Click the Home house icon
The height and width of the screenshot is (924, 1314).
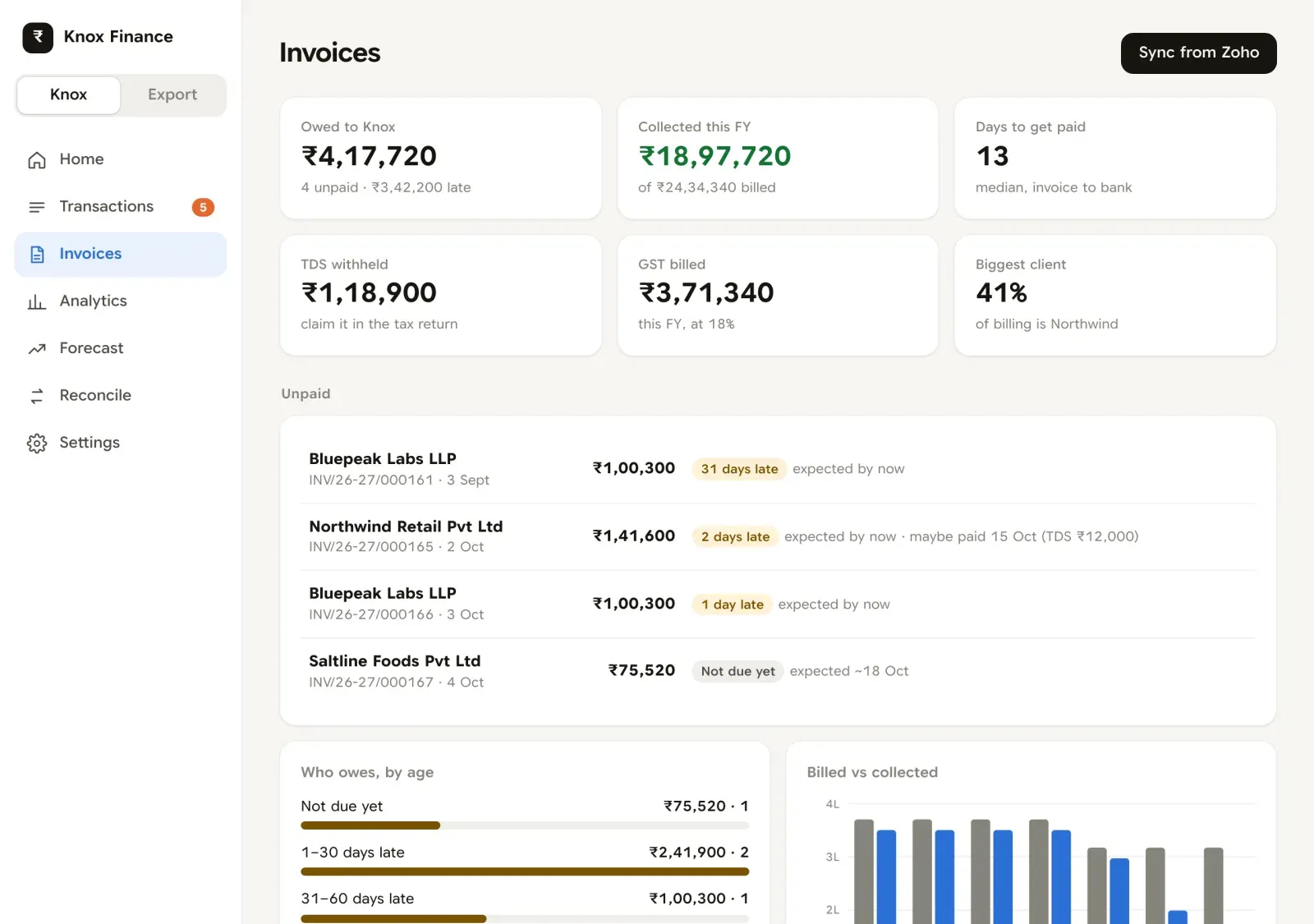point(37,160)
